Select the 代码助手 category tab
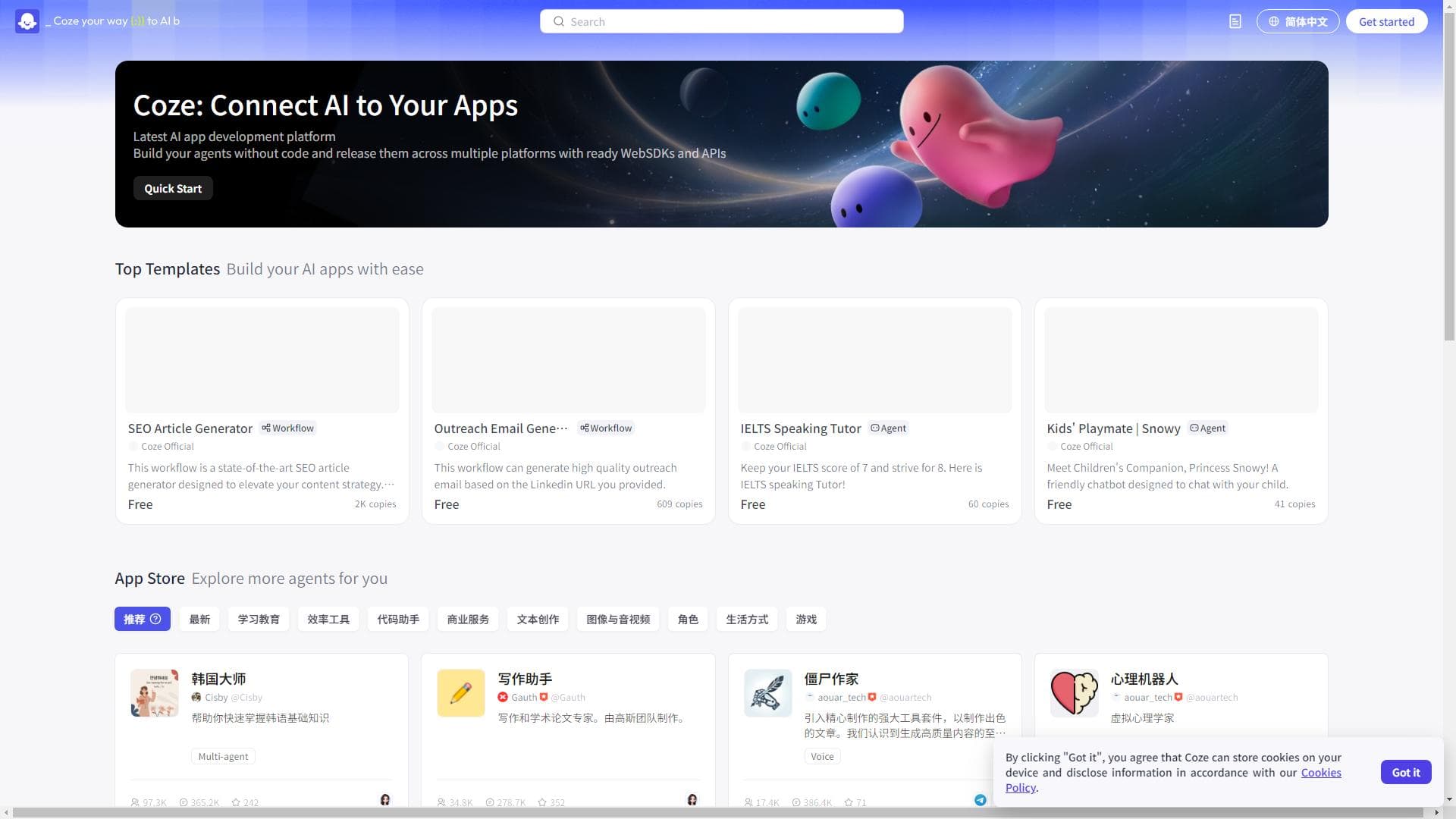Viewport: 1456px width, 819px height. 398,619
